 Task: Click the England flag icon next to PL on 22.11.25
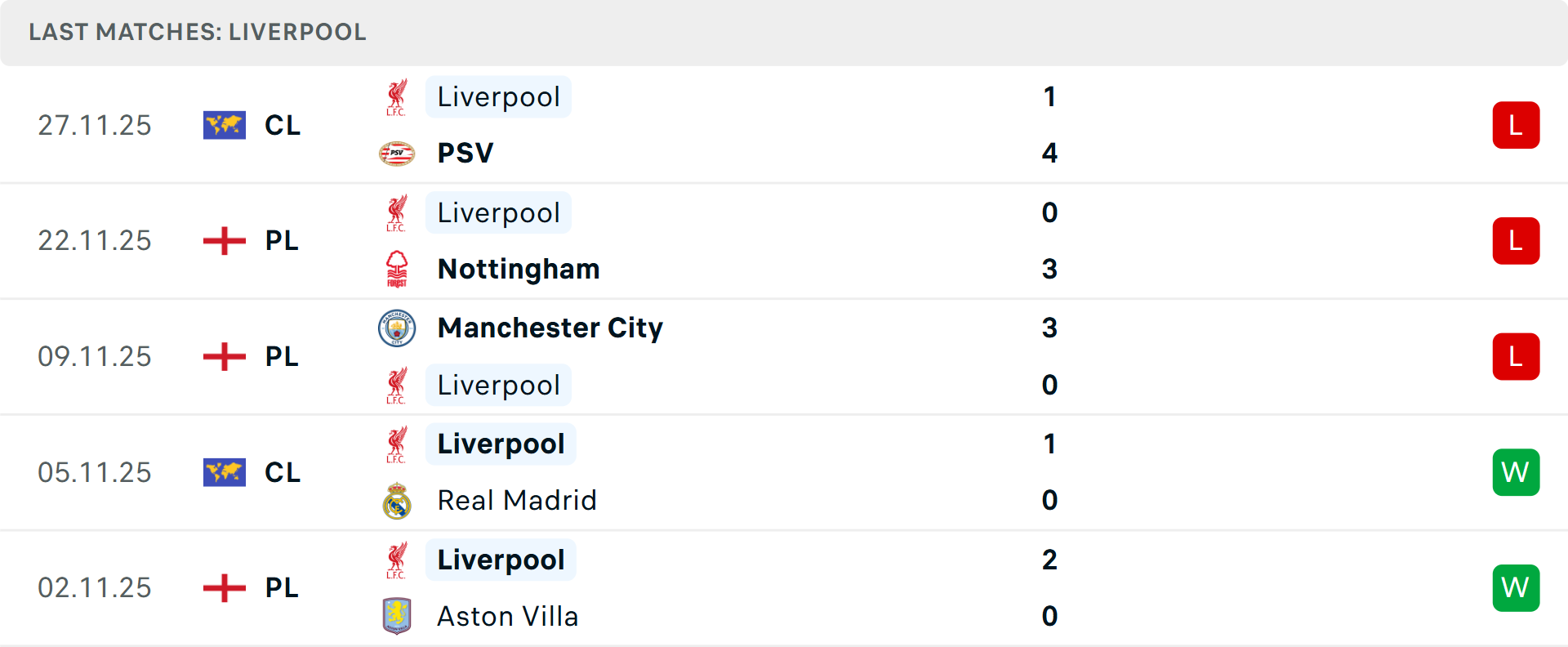(x=225, y=240)
